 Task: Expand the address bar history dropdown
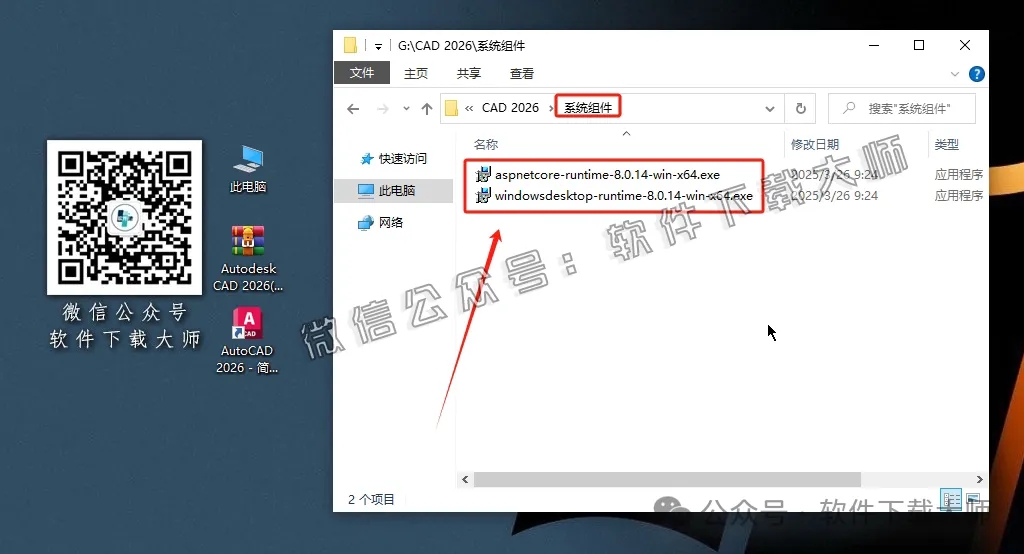(770, 108)
